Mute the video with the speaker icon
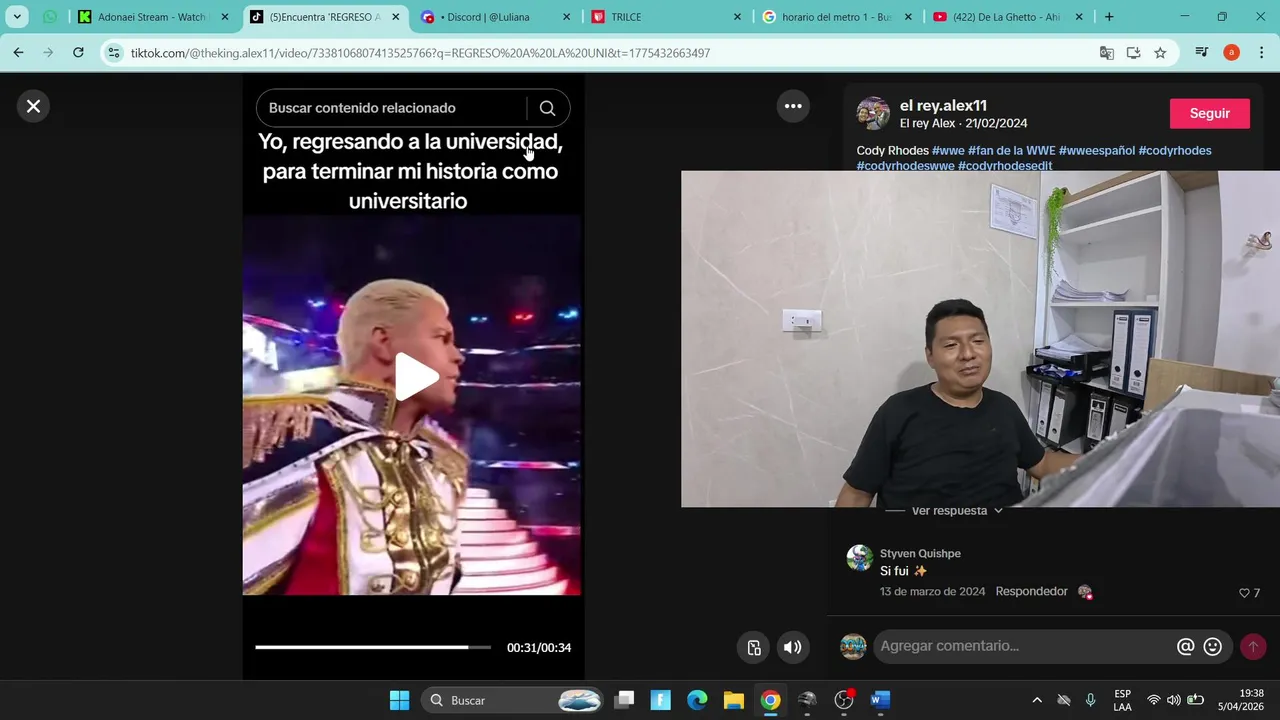This screenshot has height=720, width=1280. pos(792,647)
